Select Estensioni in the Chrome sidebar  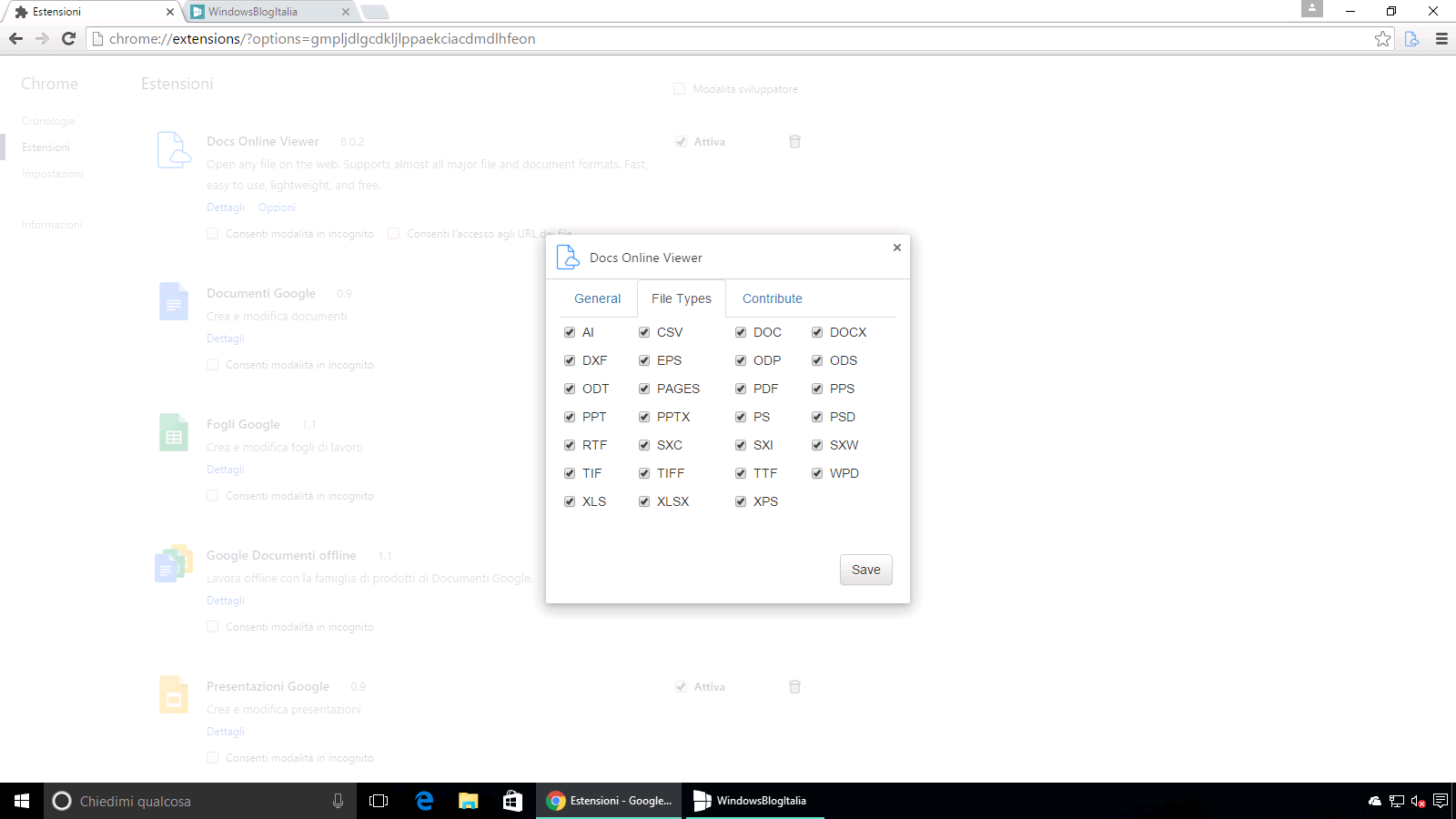click(45, 147)
